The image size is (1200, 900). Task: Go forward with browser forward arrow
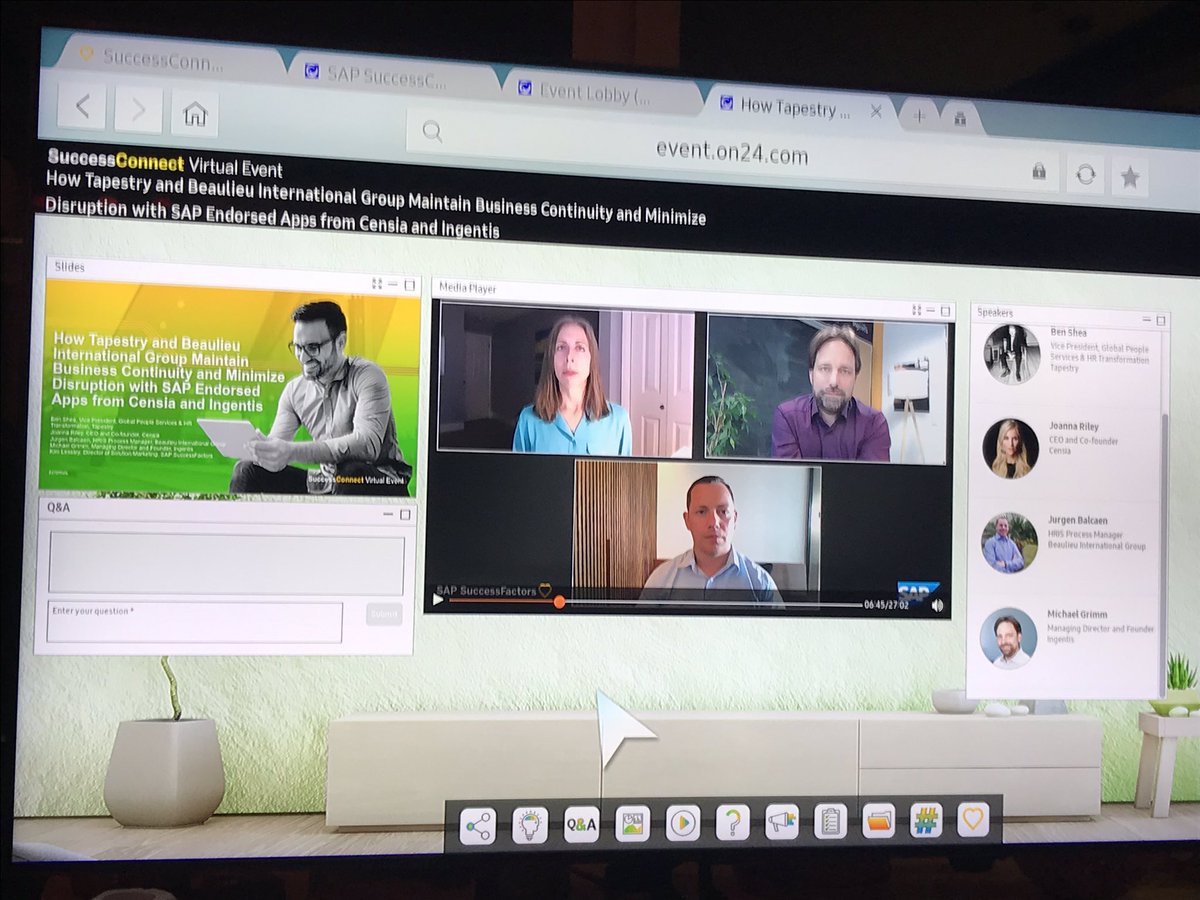point(138,109)
